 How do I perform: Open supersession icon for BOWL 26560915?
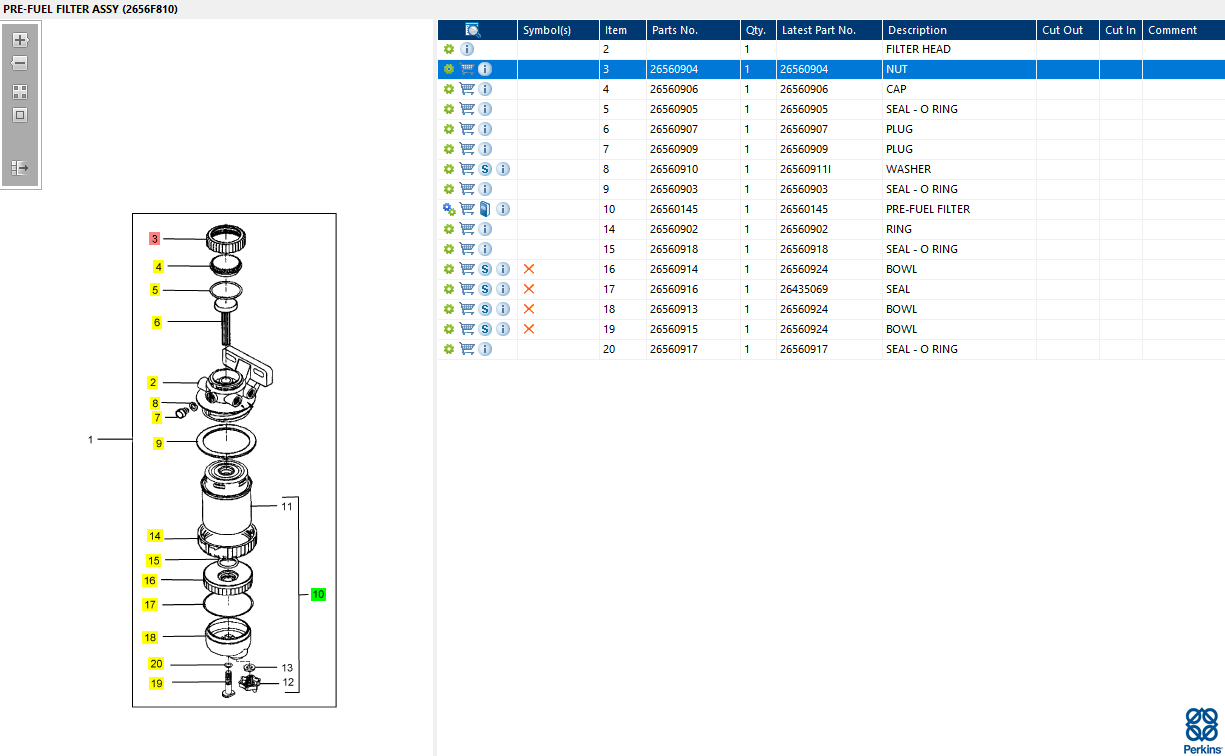[485, 329]
